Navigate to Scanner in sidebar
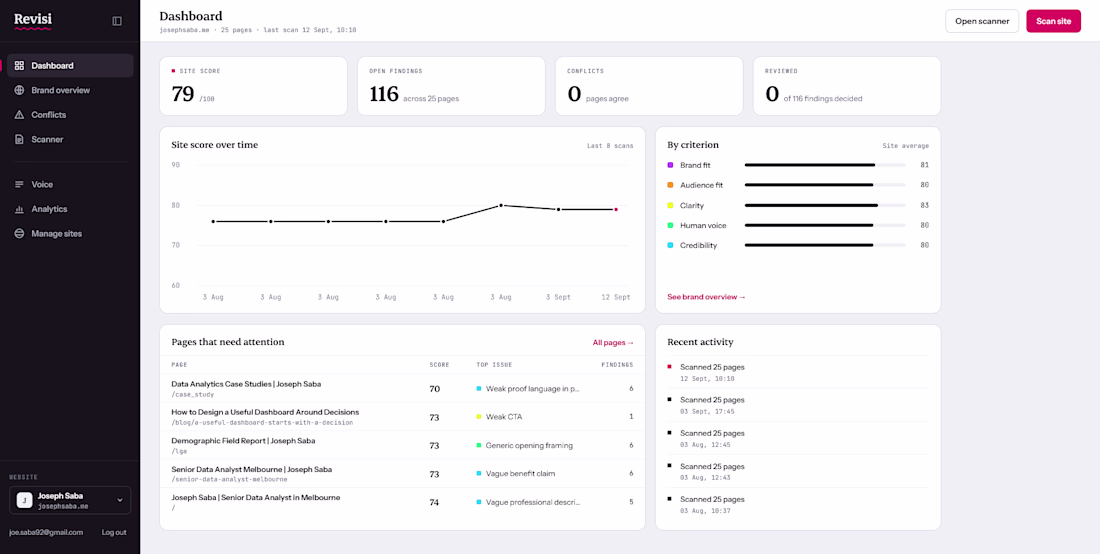The height and width of the screenshot is (554, 1100). tap(70, 140)
